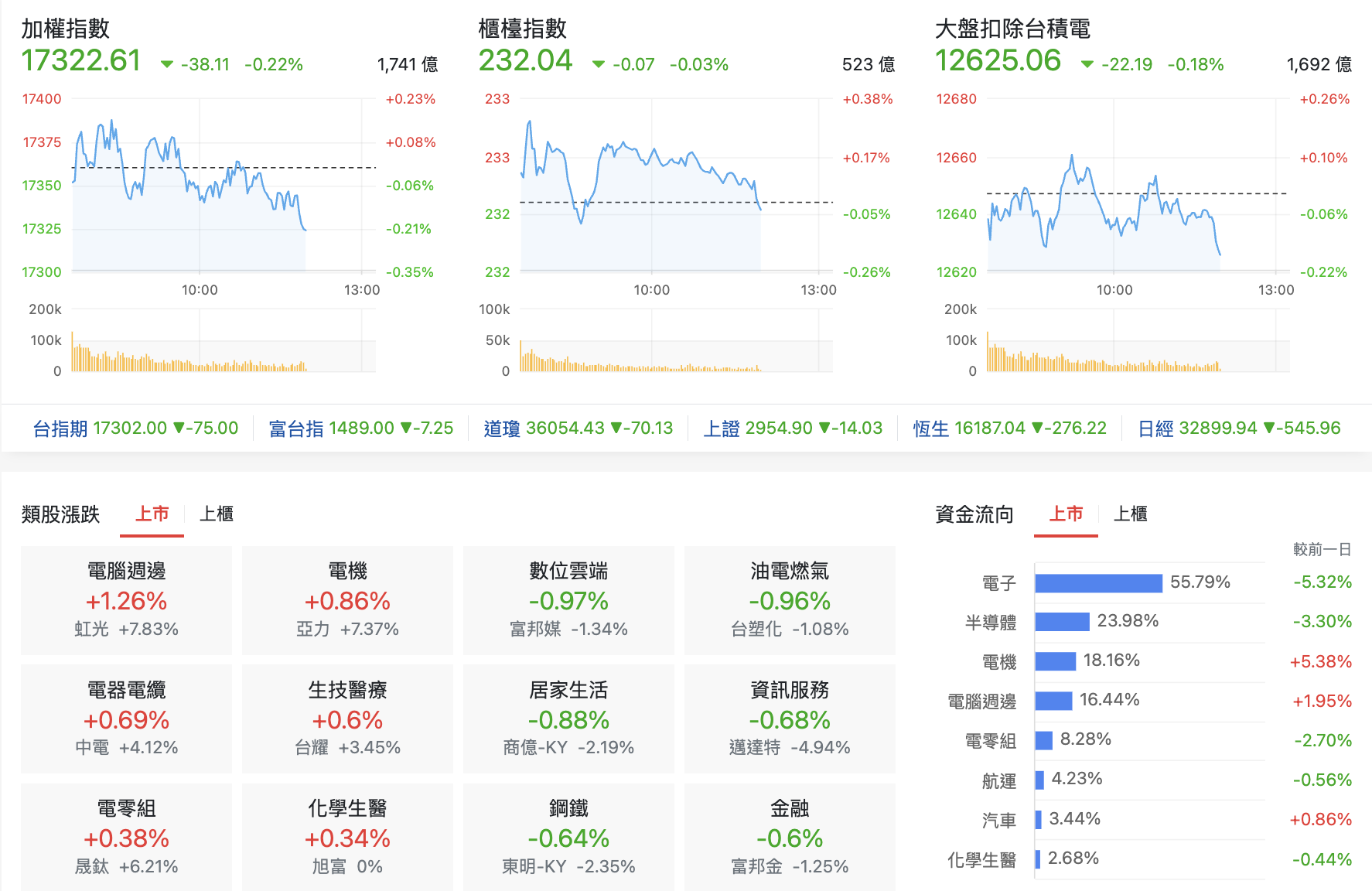Open the 電腦週邊 +1.26% sector card

(x=126, y=600)
